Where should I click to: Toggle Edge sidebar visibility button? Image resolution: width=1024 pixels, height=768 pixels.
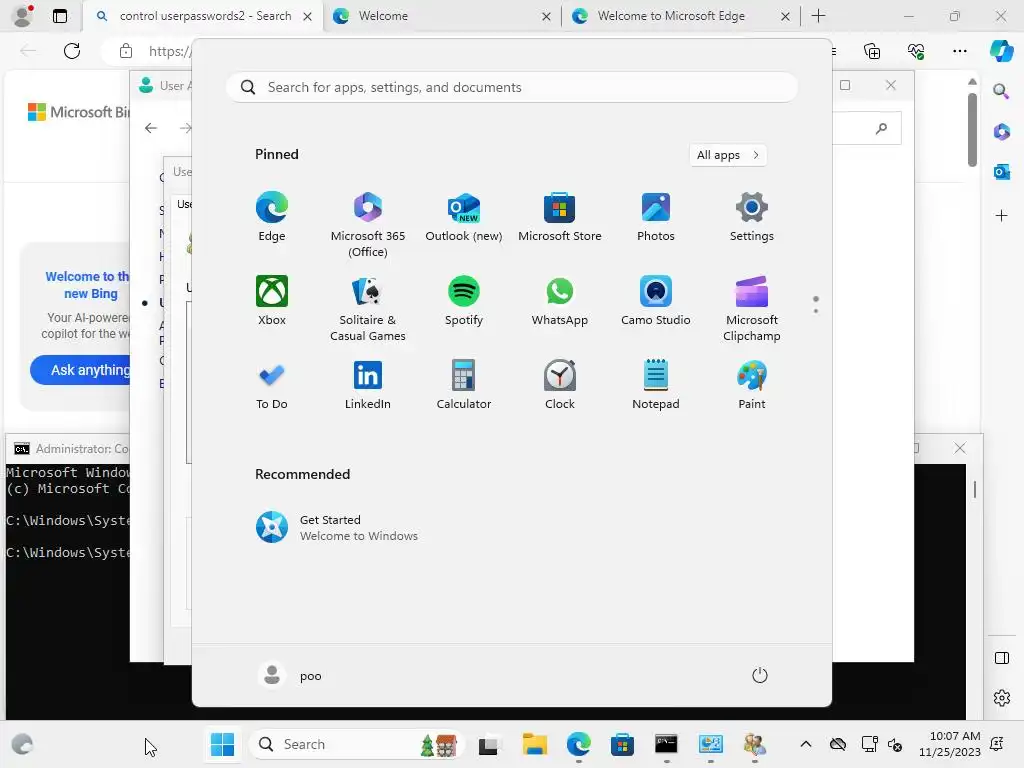[x=1001, y=658]
